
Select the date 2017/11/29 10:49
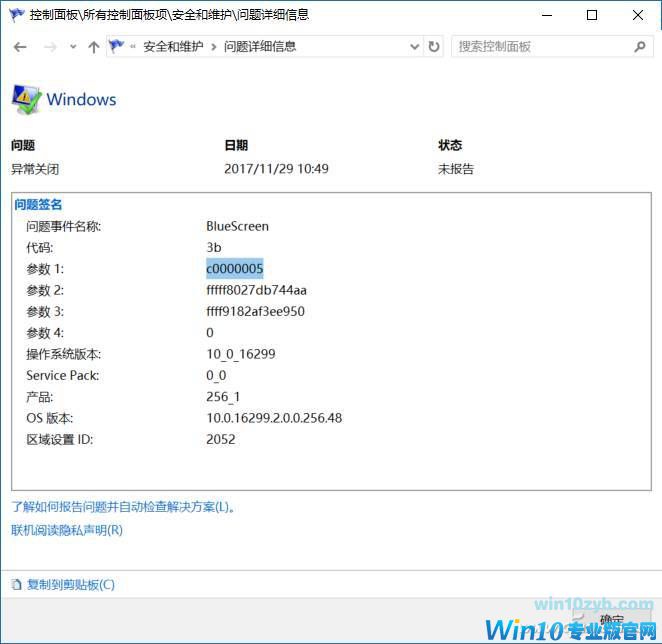point(276,169)
